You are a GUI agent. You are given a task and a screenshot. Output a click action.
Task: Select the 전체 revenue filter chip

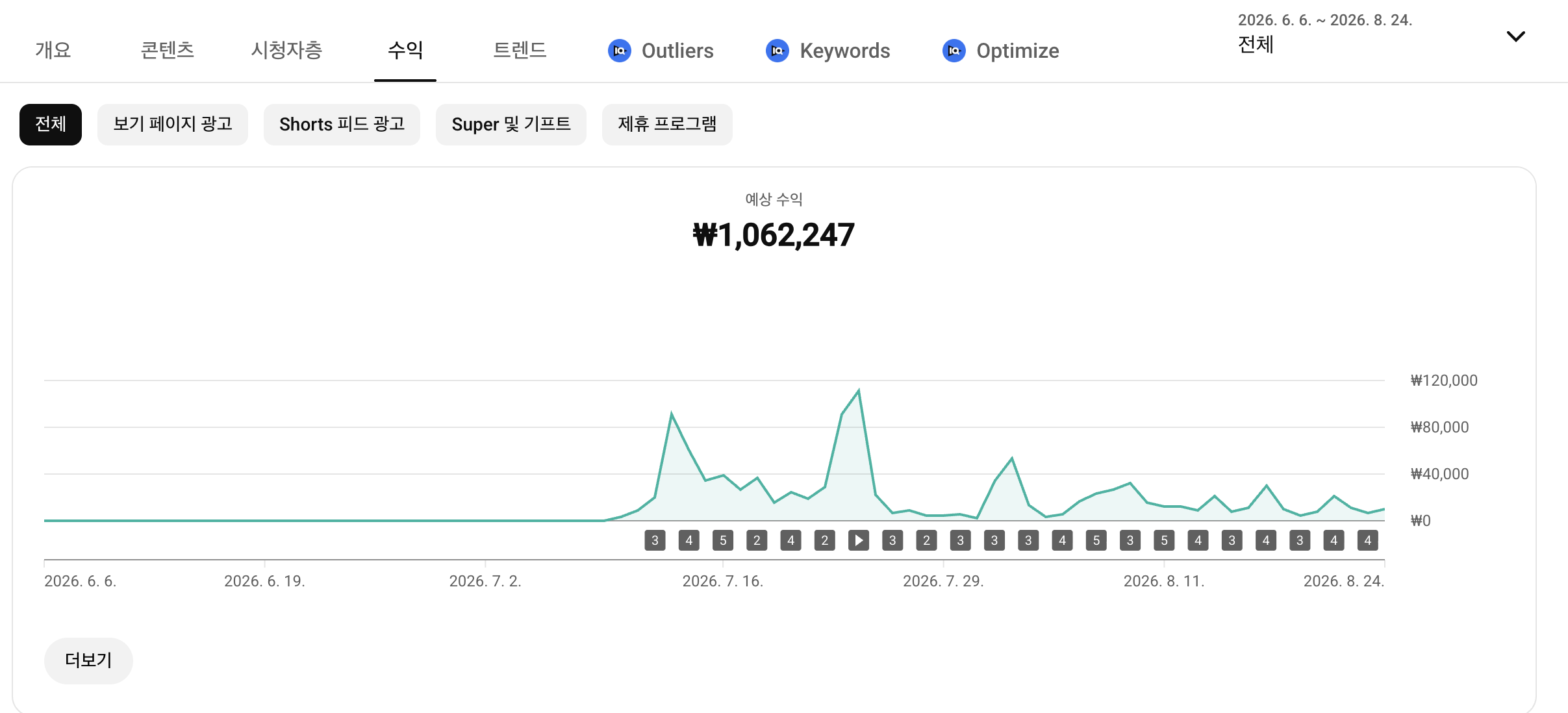51,124
